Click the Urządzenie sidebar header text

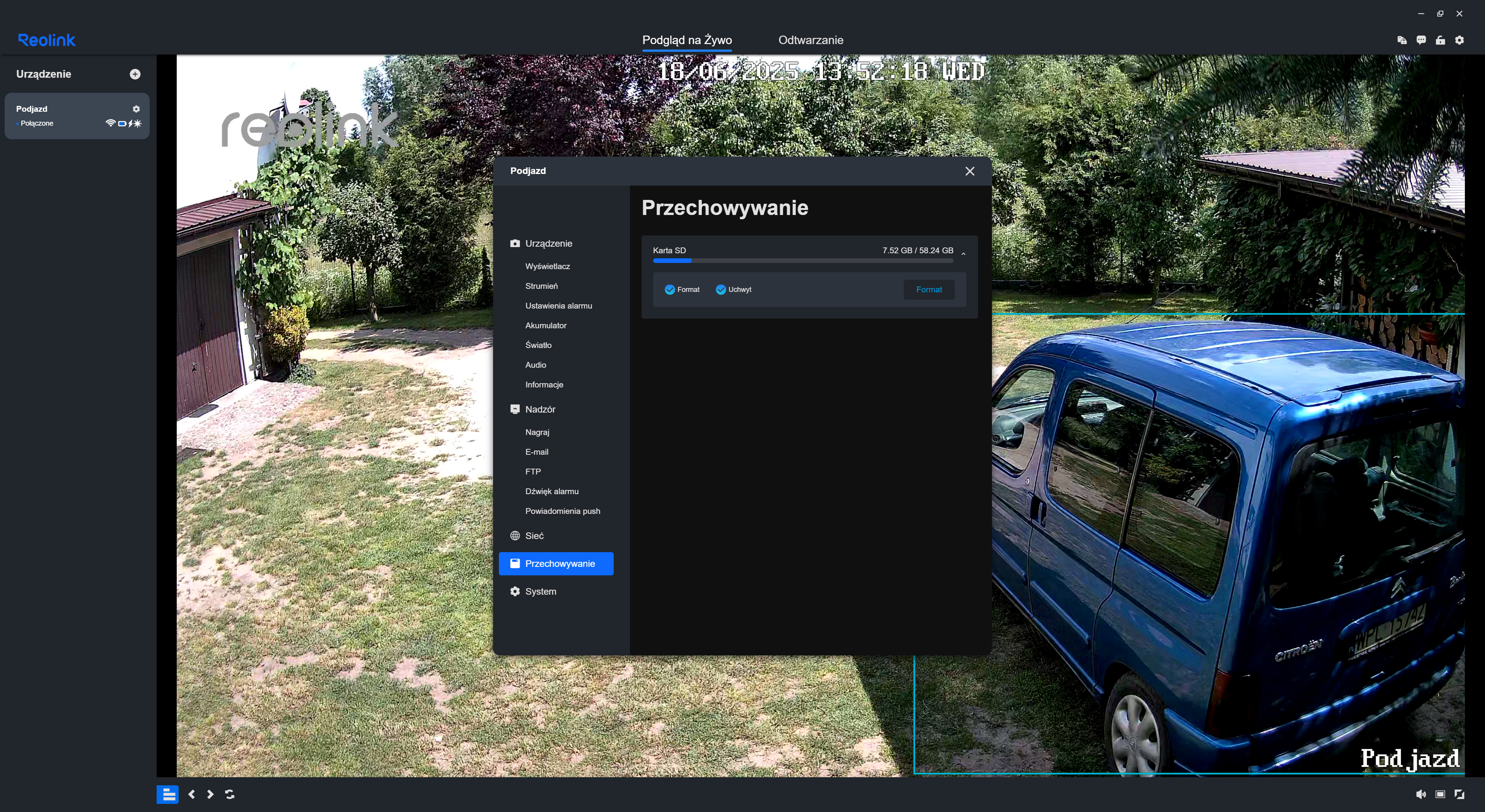tap(43, 74)
